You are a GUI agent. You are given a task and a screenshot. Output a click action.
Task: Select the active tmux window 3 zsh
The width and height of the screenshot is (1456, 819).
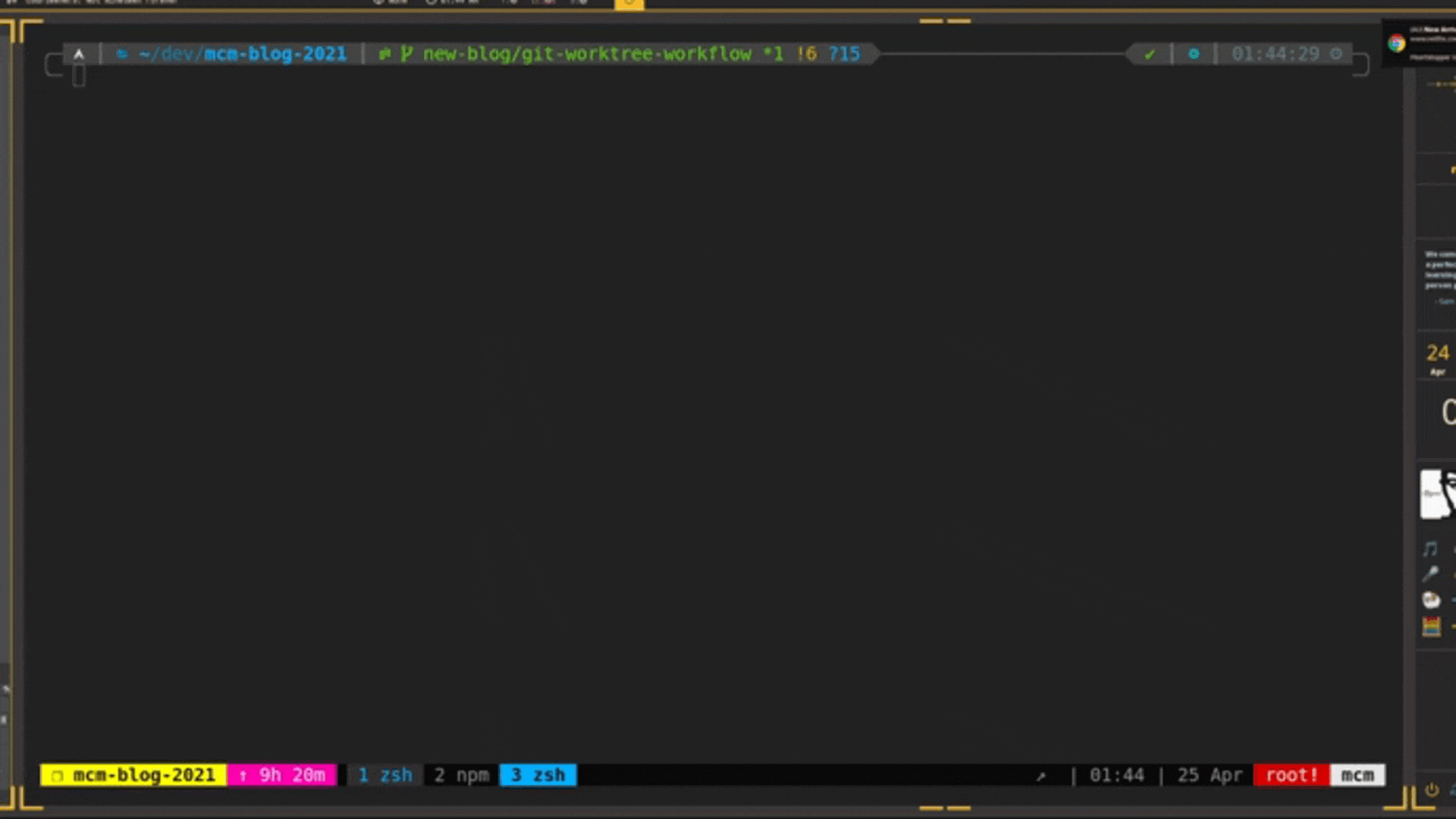pos(538,775)
